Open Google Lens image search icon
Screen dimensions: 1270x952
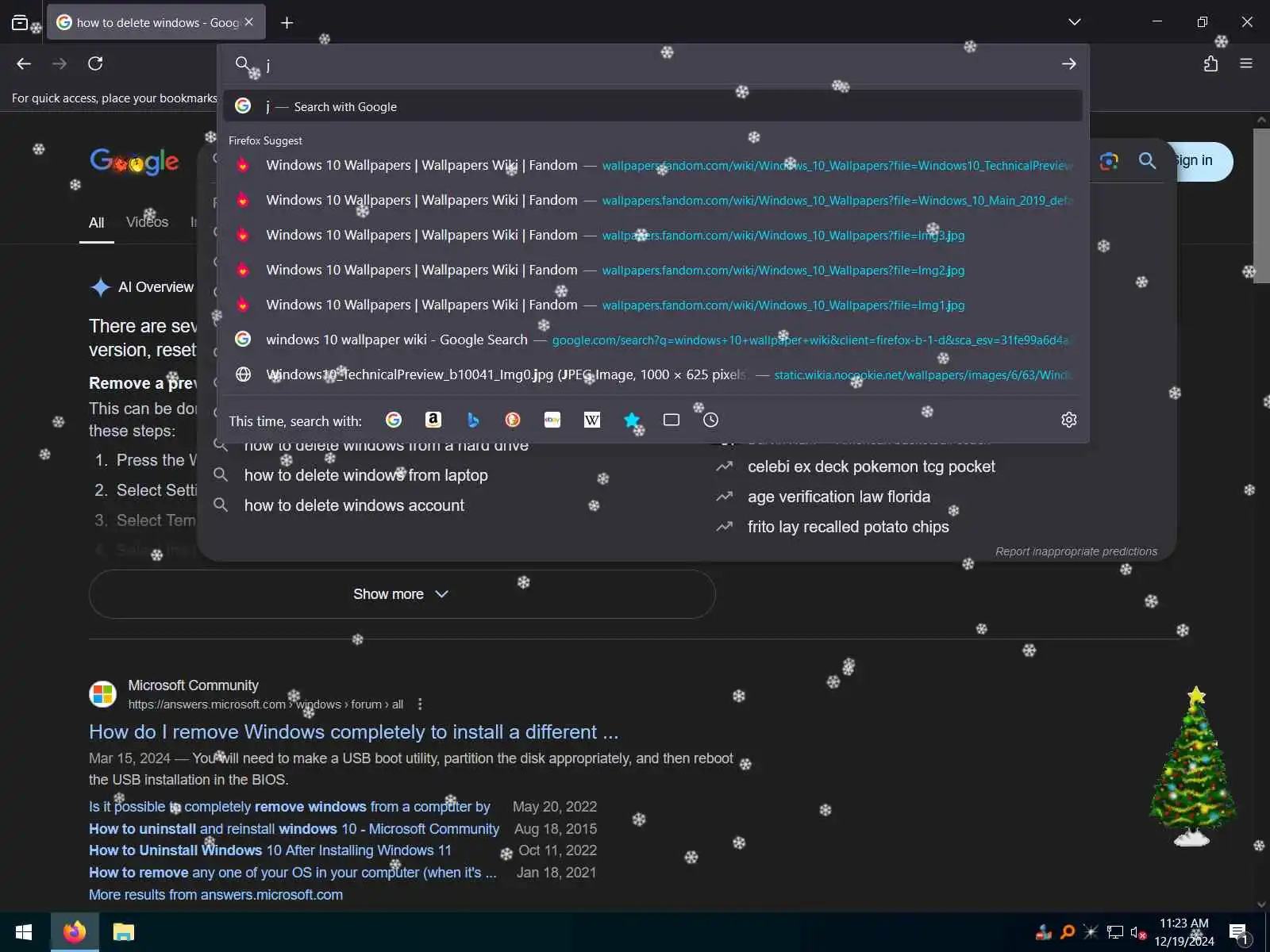[x=1109, y=161]
